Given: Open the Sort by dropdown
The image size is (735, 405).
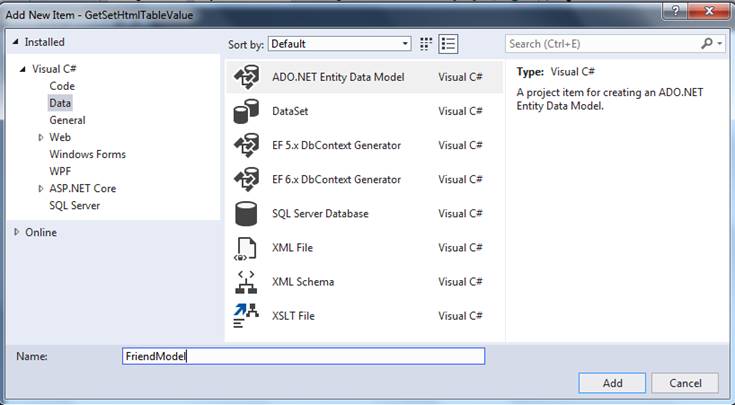Looking at the screenshot, I should coord(339,44).
